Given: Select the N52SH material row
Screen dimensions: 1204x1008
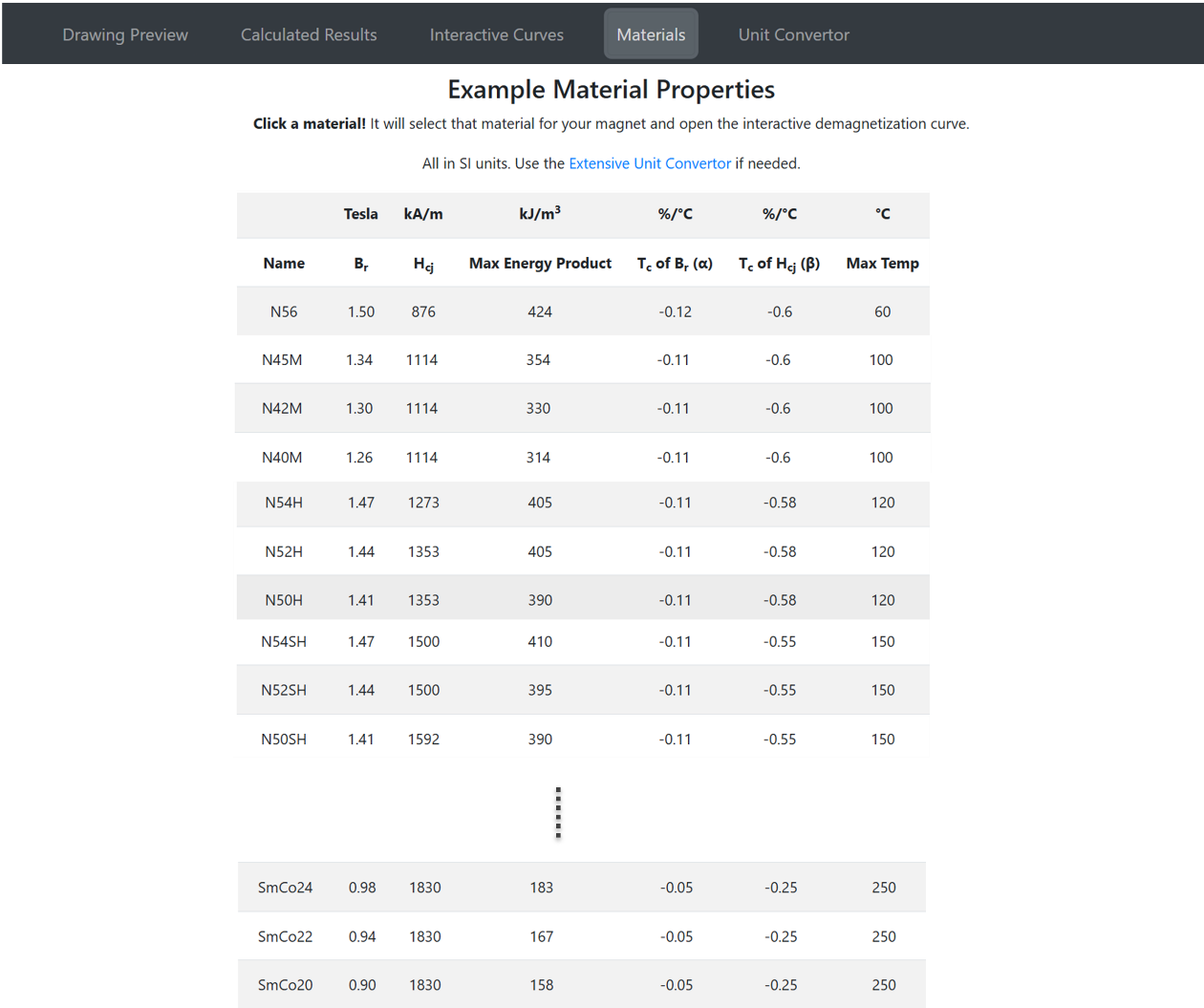Looking at the screenshot, I should 284,690.
